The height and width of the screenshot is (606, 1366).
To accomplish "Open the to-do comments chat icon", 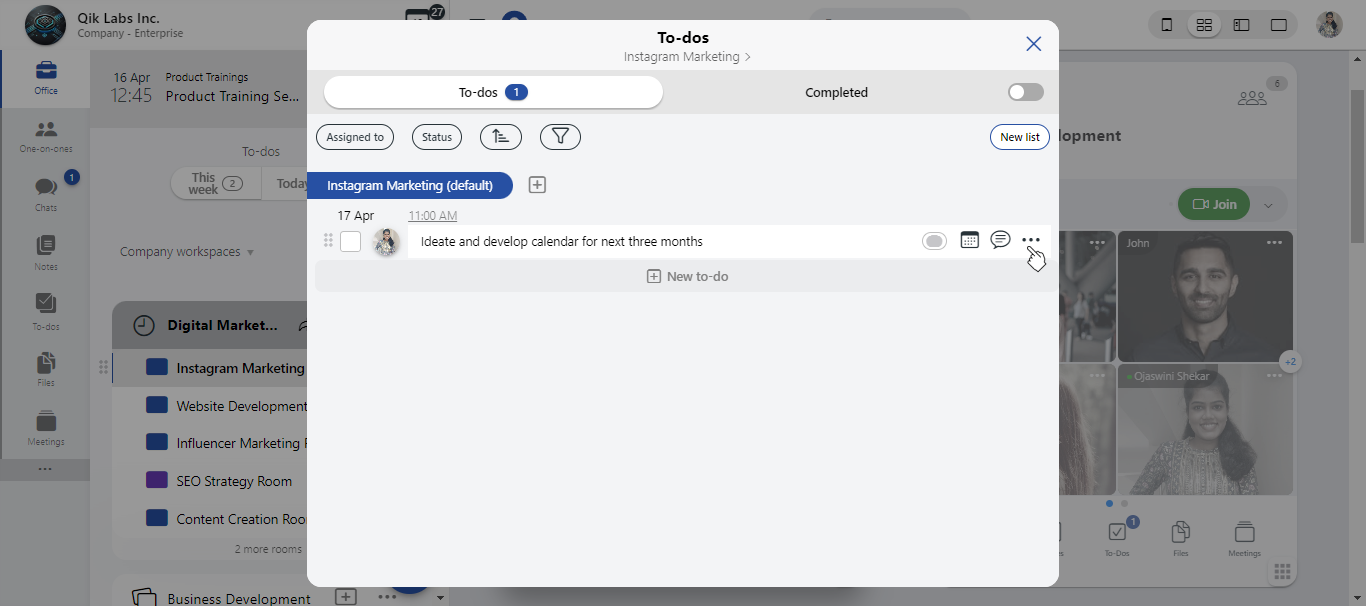I will click(1000, 240).
